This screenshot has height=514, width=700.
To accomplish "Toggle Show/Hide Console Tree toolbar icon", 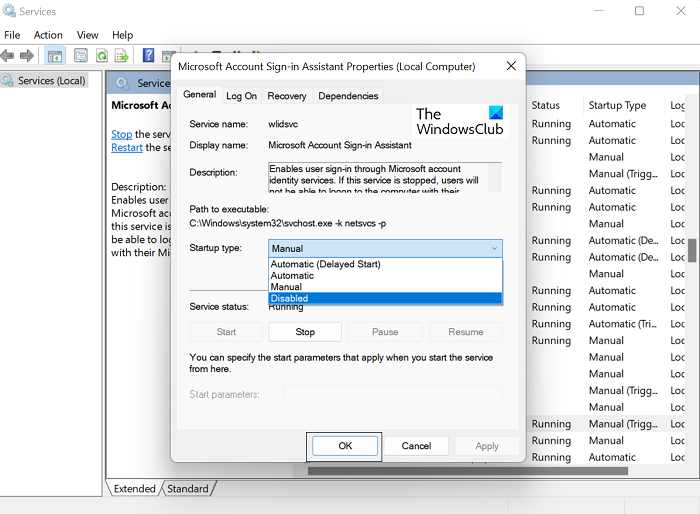I will [x=55, y=56].
